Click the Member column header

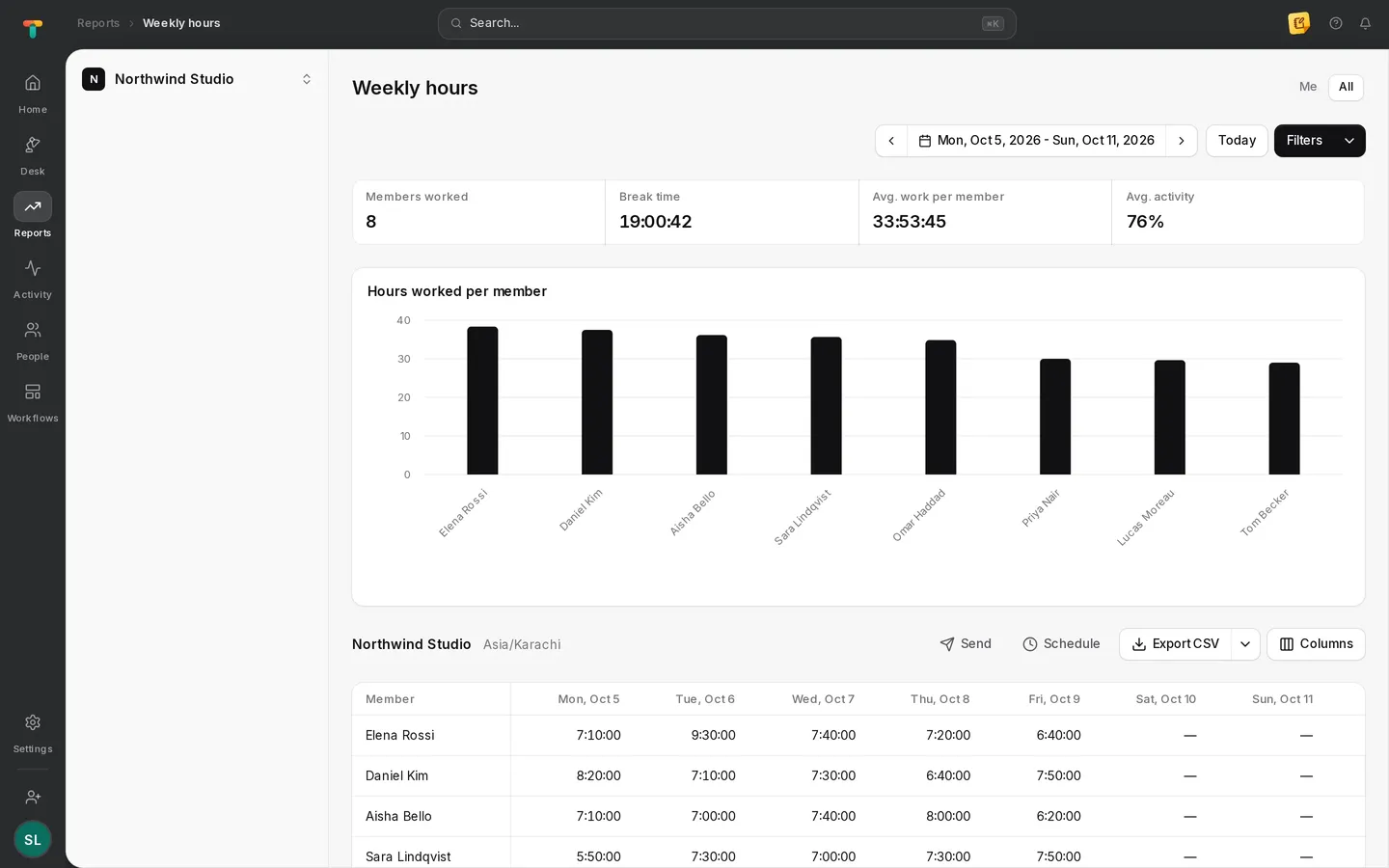(390, 699)
